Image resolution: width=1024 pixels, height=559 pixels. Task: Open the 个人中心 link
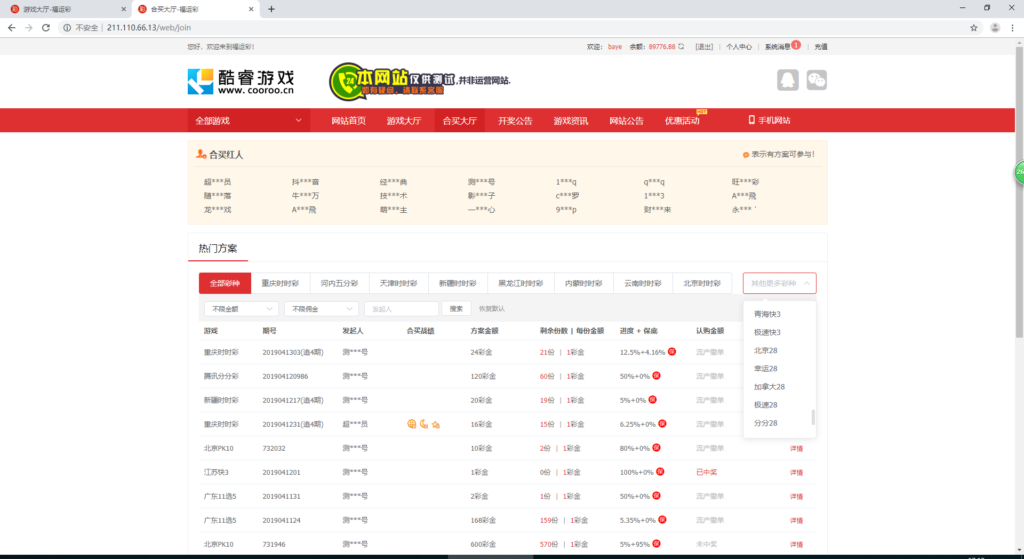(738, 47)
